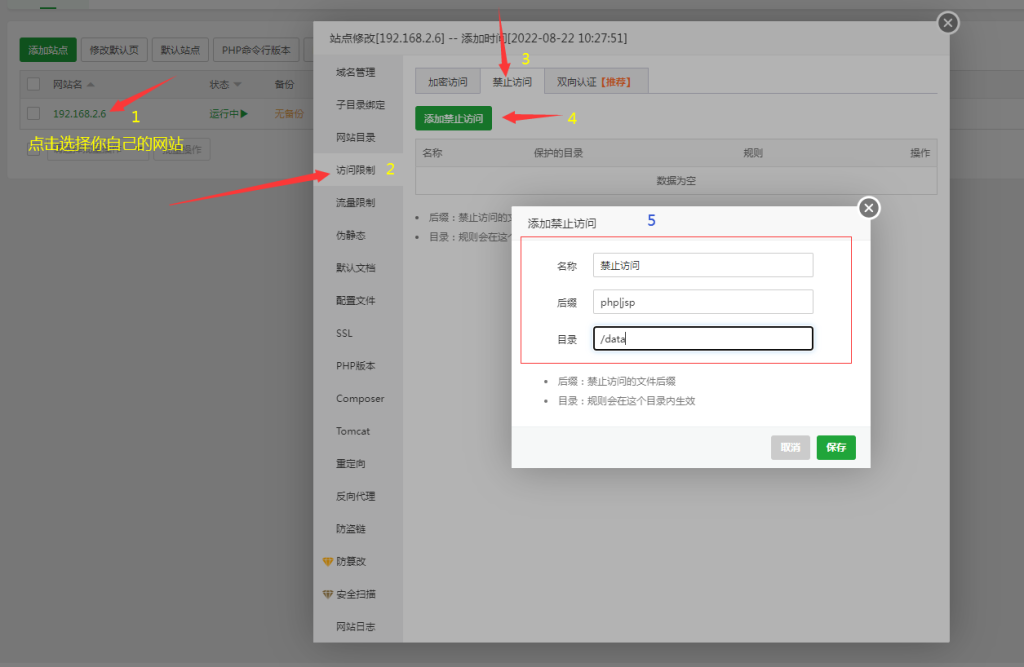This screenshot has height=667, width=1024.
Task: Click the shield icon beside 安全扫描
Action: point(329,593)
